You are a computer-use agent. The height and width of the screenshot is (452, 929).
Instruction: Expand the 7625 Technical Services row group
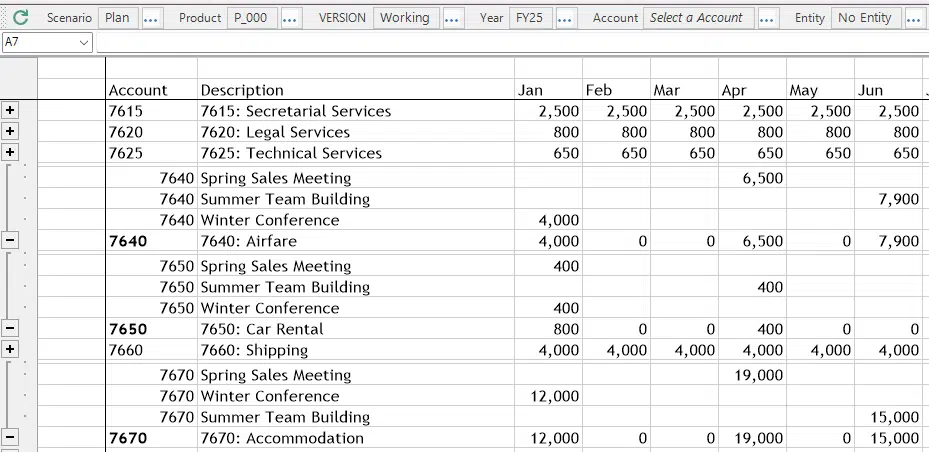[10, 153]
